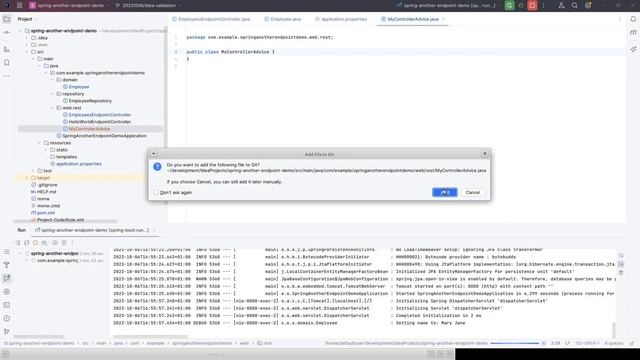Image resolution: width=640 pixels, height=360 pixels.
Task: Open the Project tool window icon
Action: point(7,19)
